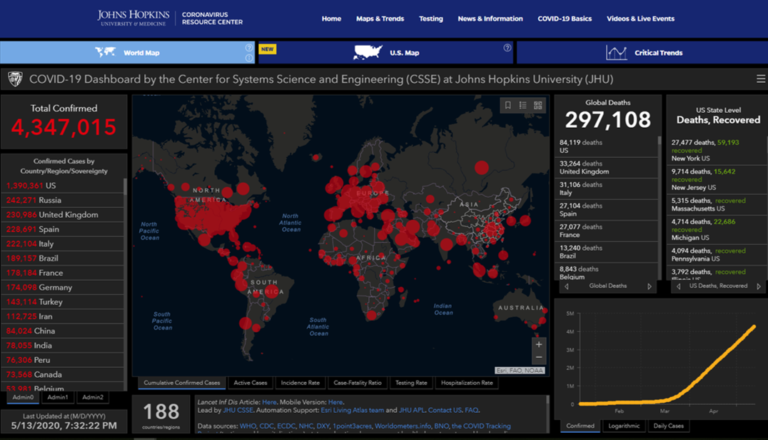Select the Turkey row in confirmed cases list
This screenshot has height=440, width=768.
[63, 302]
